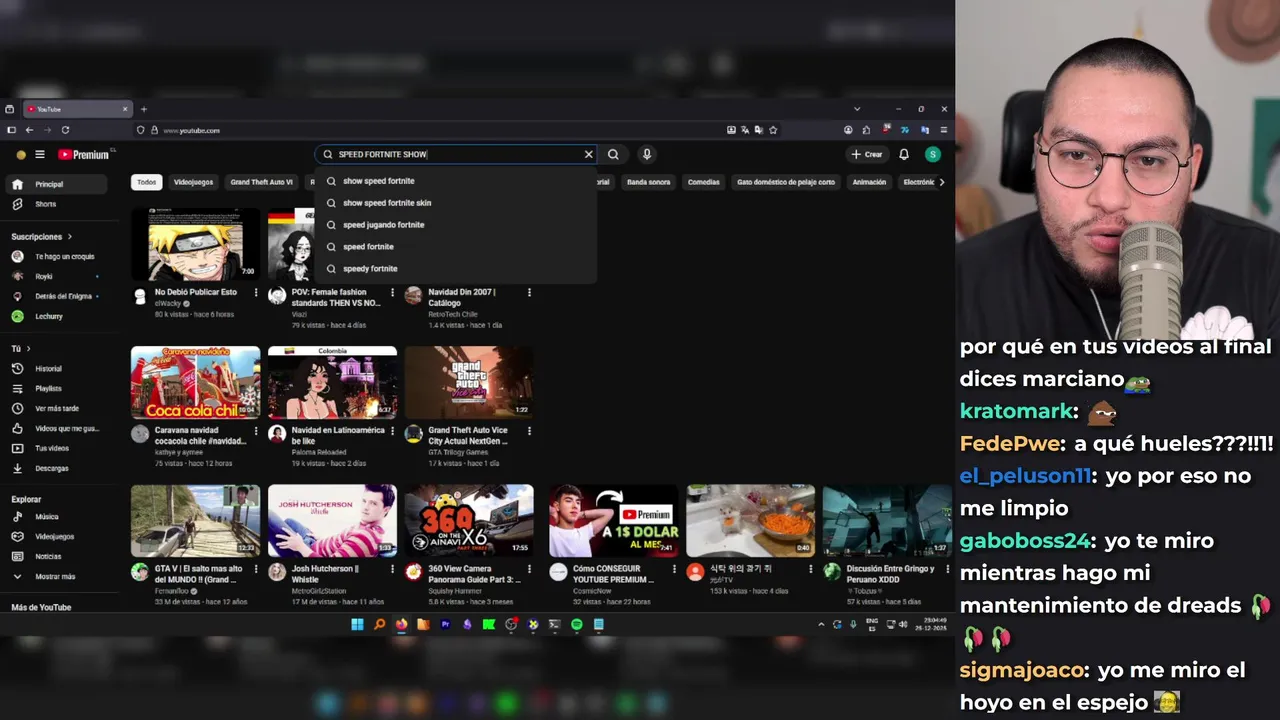The width and height of the screenshot is (1280, 720).
Task: Open the YouTube hamburger guide menu
Action: [40, 154]
